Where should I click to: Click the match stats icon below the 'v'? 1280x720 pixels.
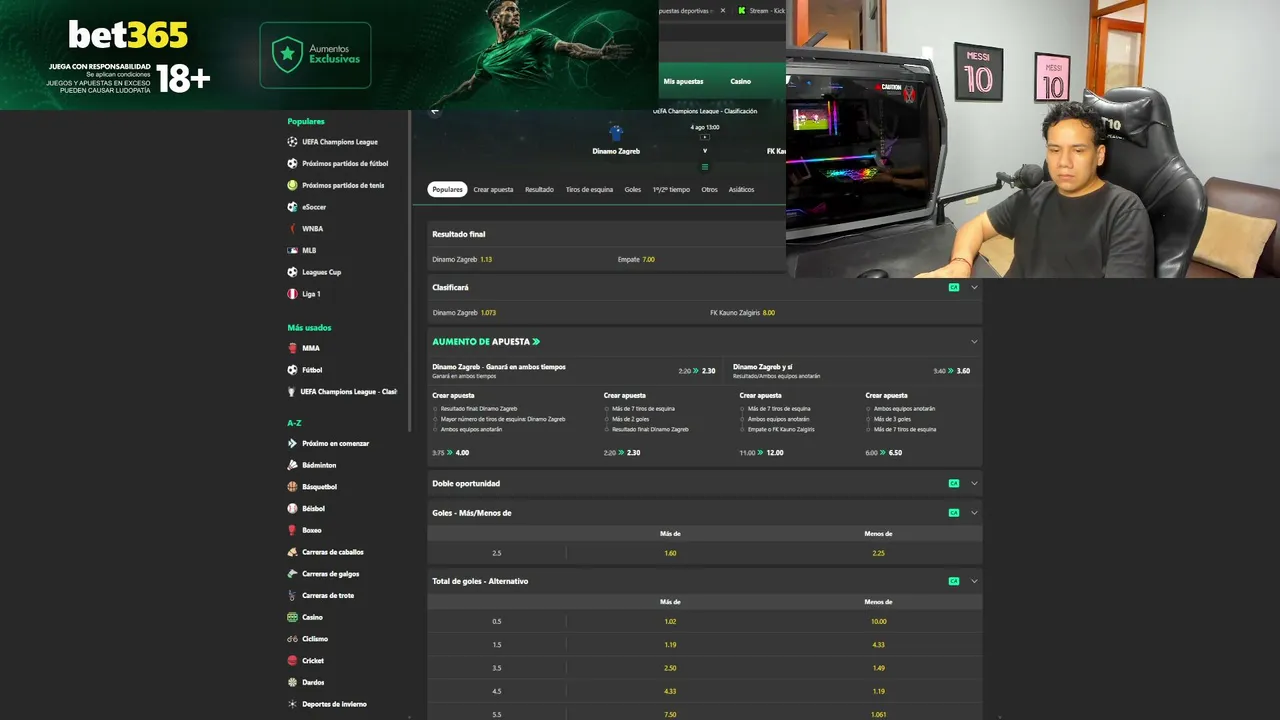click(705, 167)
